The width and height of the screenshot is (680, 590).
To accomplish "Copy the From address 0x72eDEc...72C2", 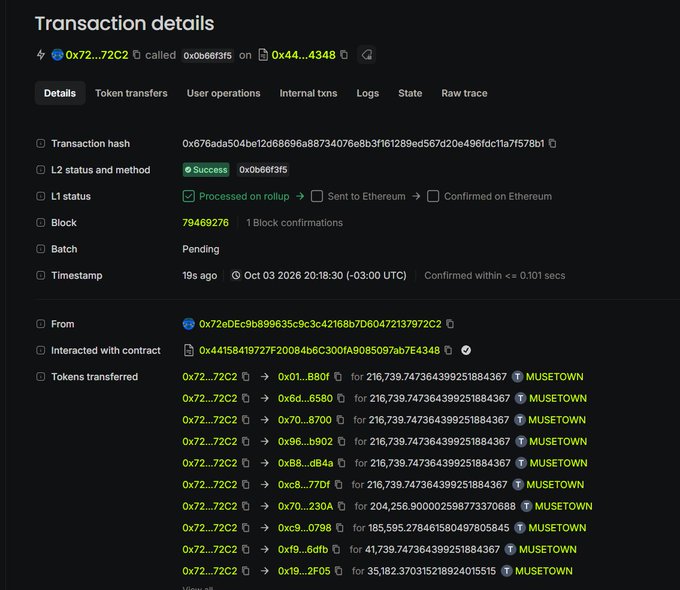I will coord(450,324).
